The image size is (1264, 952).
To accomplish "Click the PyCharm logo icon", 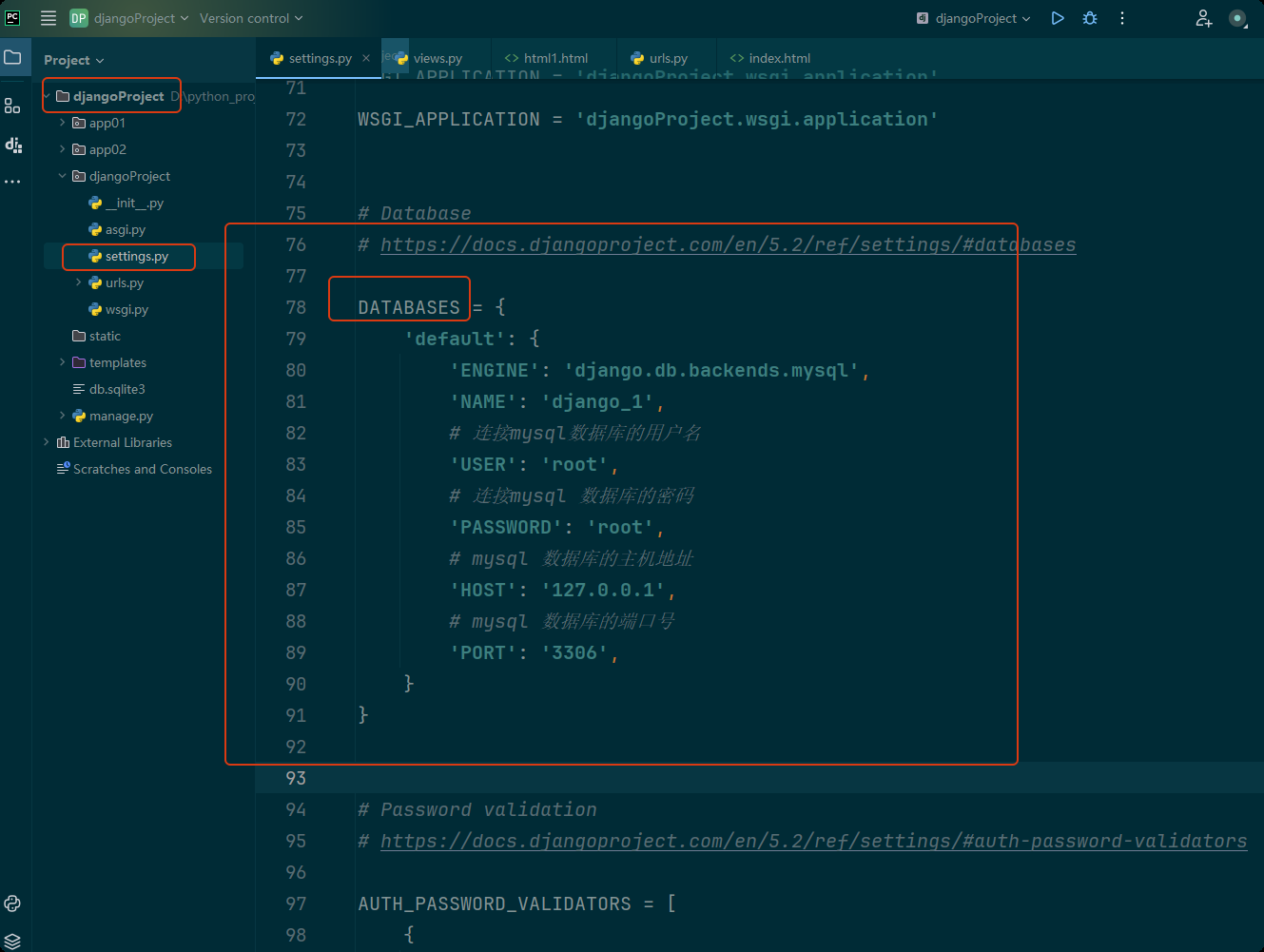I will coord(13,17).
